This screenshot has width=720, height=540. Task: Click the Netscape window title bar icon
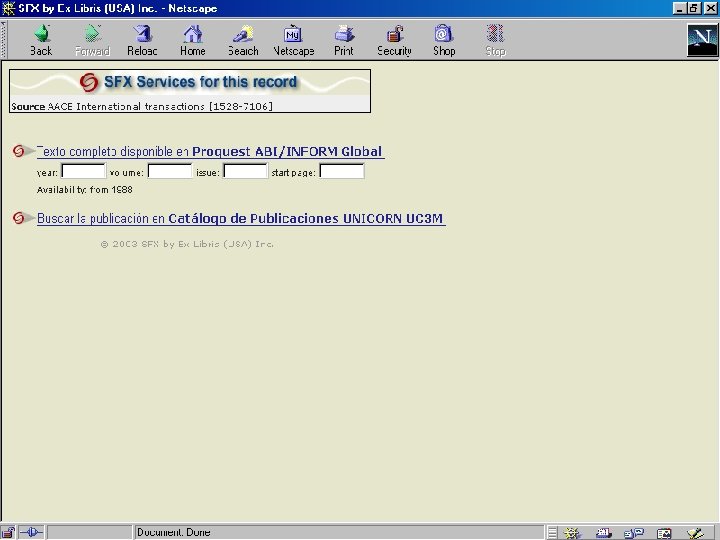[8, 8]
